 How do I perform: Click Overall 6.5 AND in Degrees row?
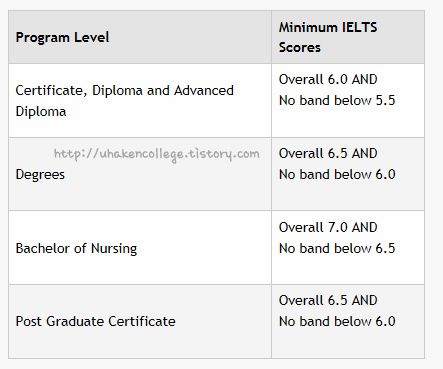tap(328, 153)
